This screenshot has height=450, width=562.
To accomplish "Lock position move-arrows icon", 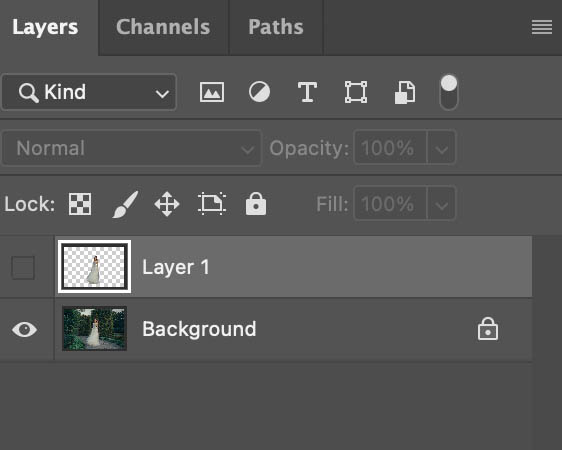I will [x=167, y=204].
